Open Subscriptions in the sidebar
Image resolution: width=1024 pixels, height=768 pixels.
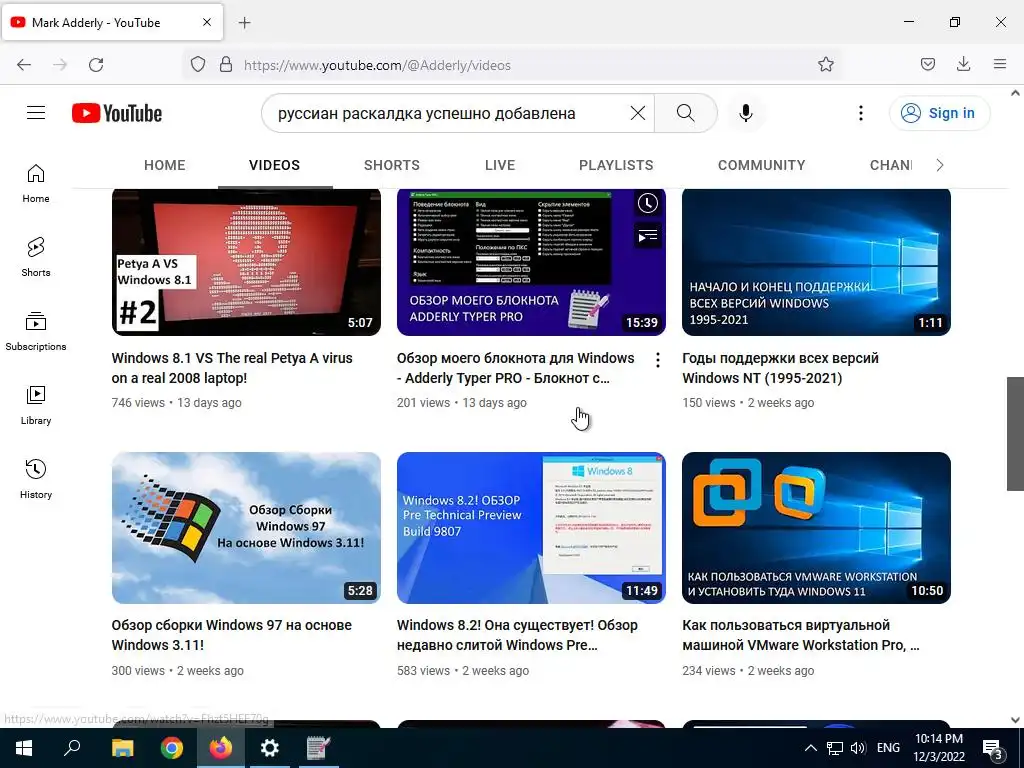tap(36, 332)
